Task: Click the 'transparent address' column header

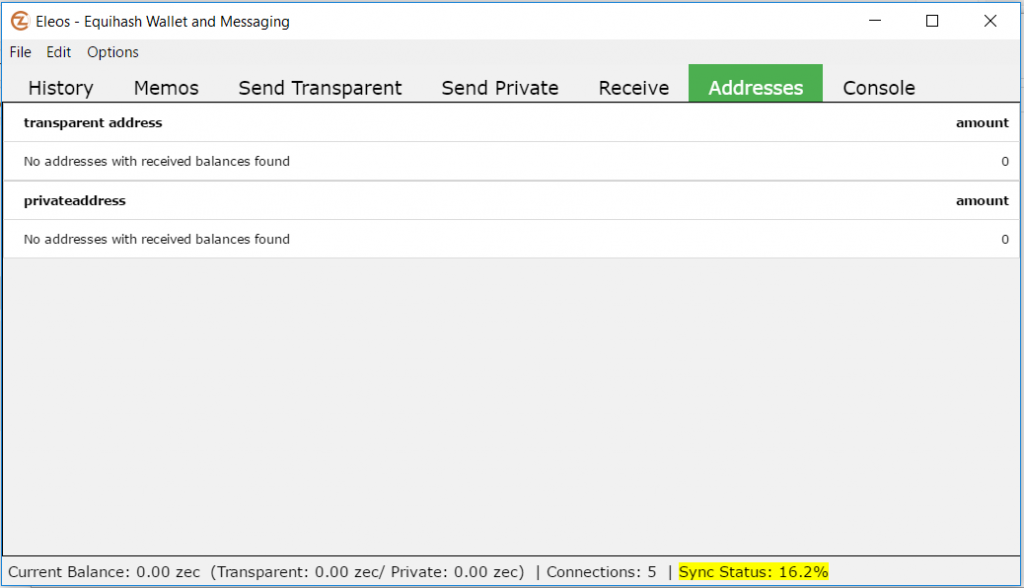Action: [x=93, y=123]
